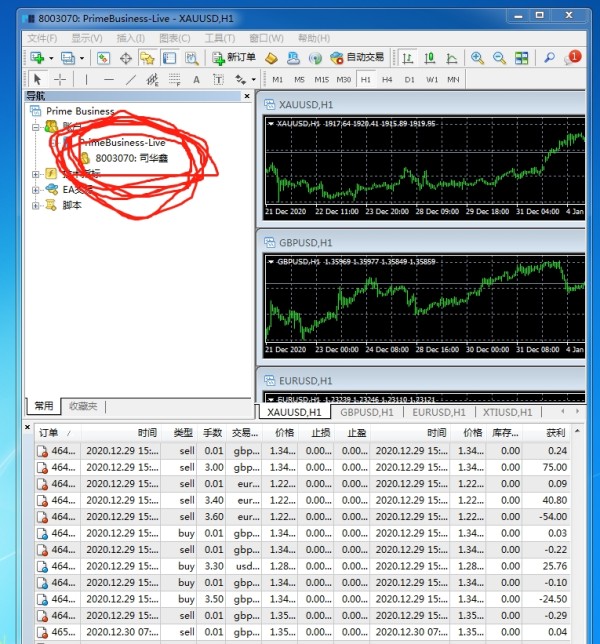
Task: Click the profit cell showing -54.00
Action: click(553, 517)
